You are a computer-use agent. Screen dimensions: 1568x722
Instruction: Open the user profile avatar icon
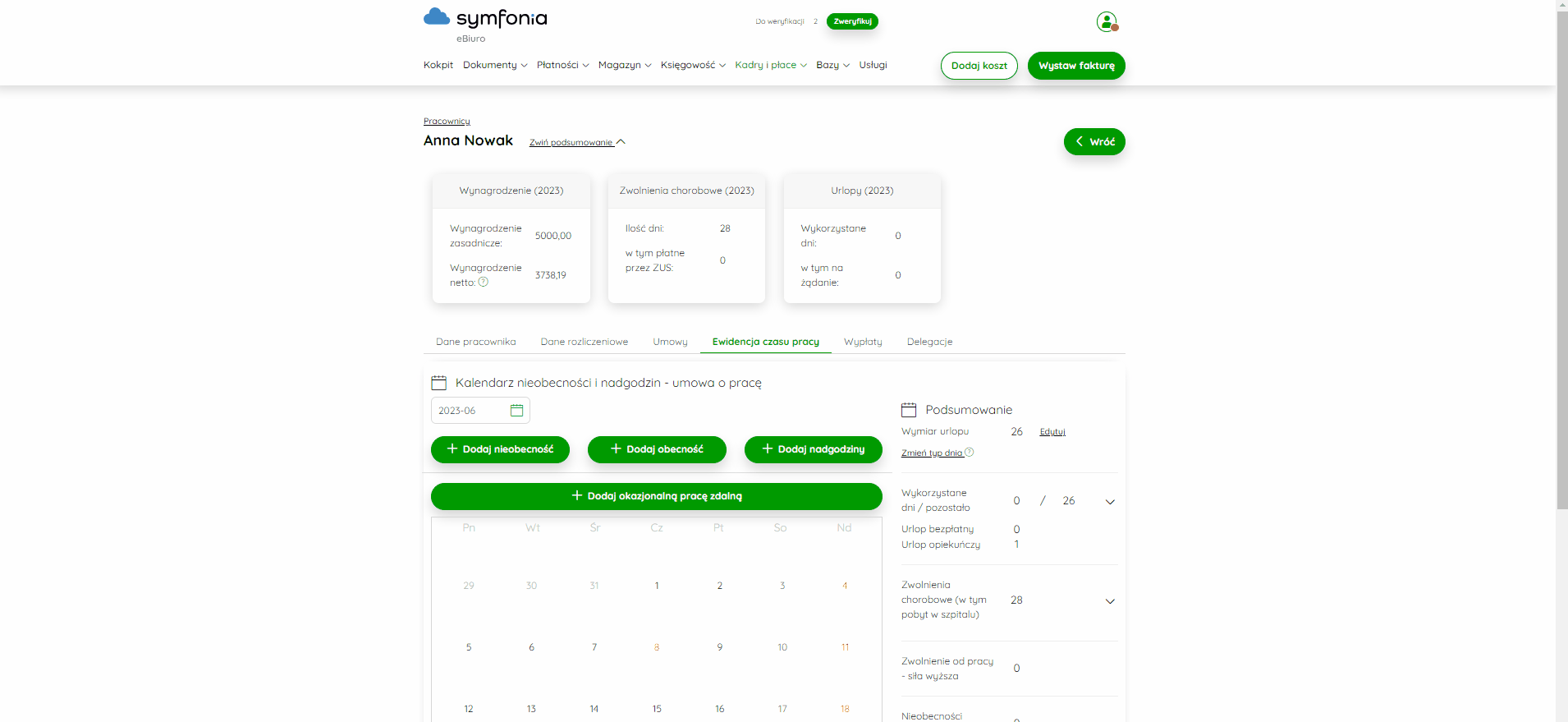coord(1107,21)
